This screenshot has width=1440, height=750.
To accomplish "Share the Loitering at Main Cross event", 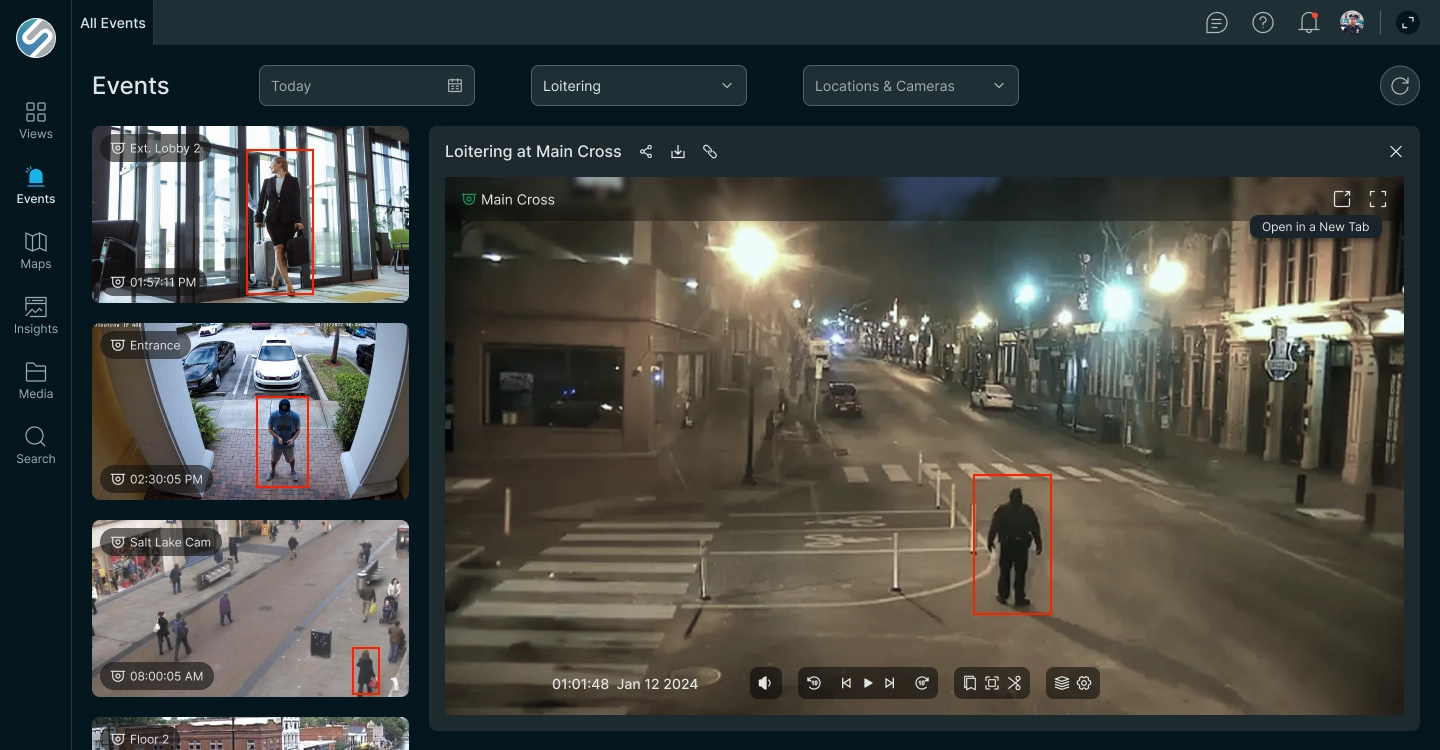I will coord(646,152).
